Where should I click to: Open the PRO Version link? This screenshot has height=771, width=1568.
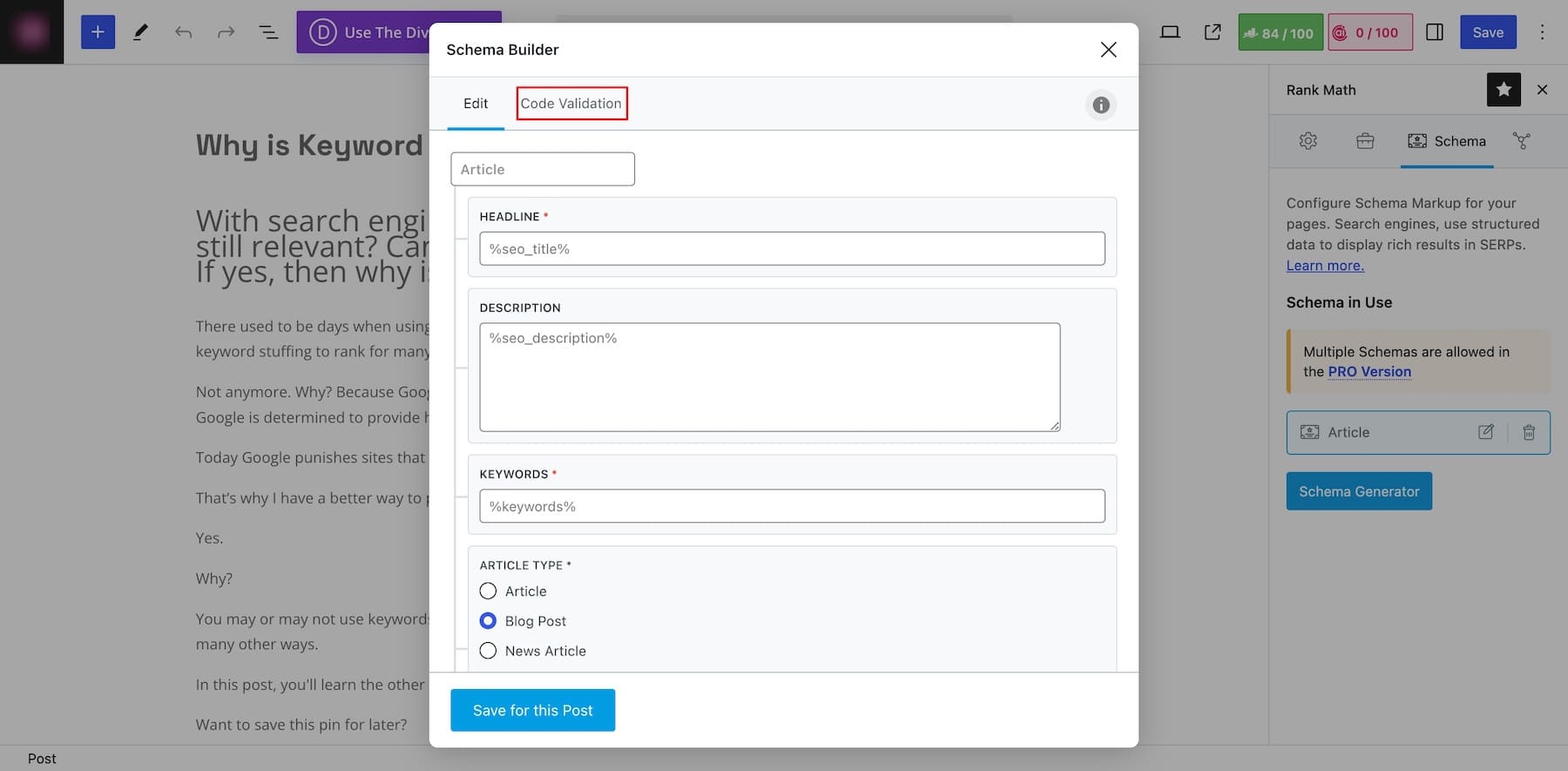click(x=1369, y=372)
